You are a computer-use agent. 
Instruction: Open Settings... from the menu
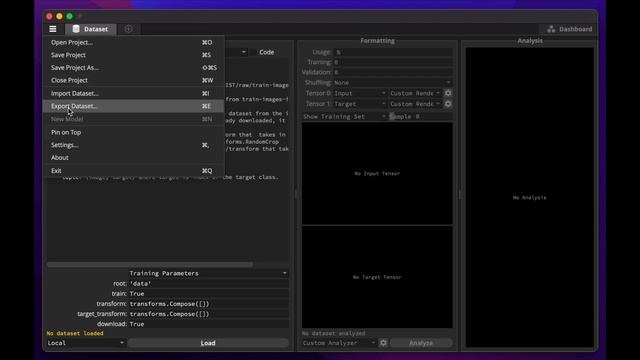(x=133, y=145)
